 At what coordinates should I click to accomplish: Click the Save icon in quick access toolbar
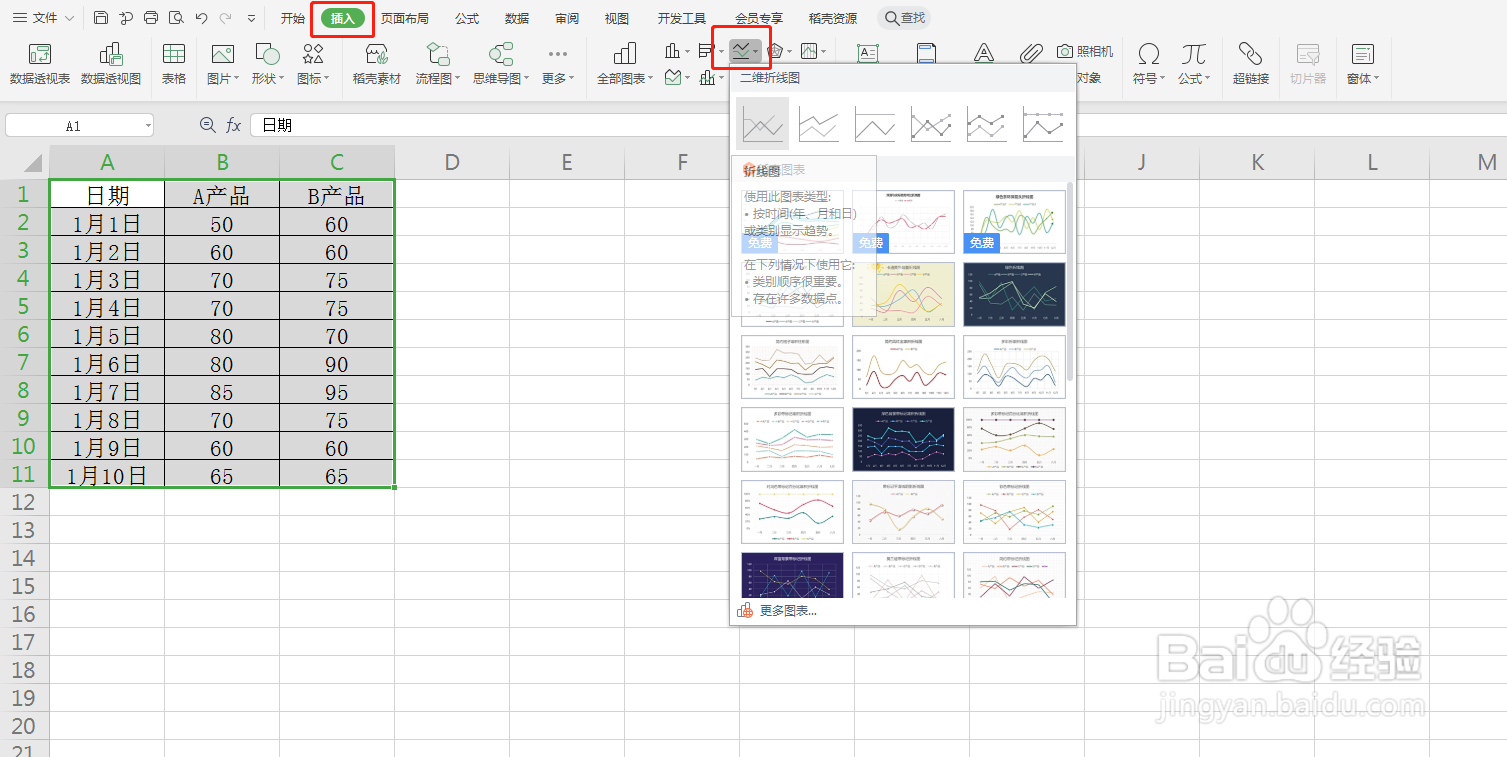101,18
